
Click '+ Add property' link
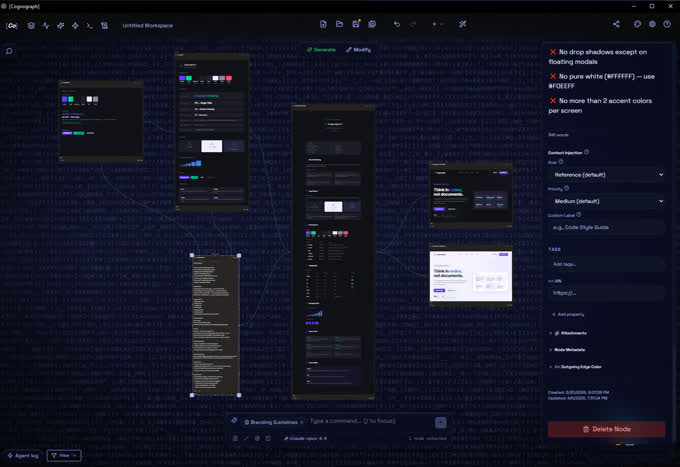point(568,314)
